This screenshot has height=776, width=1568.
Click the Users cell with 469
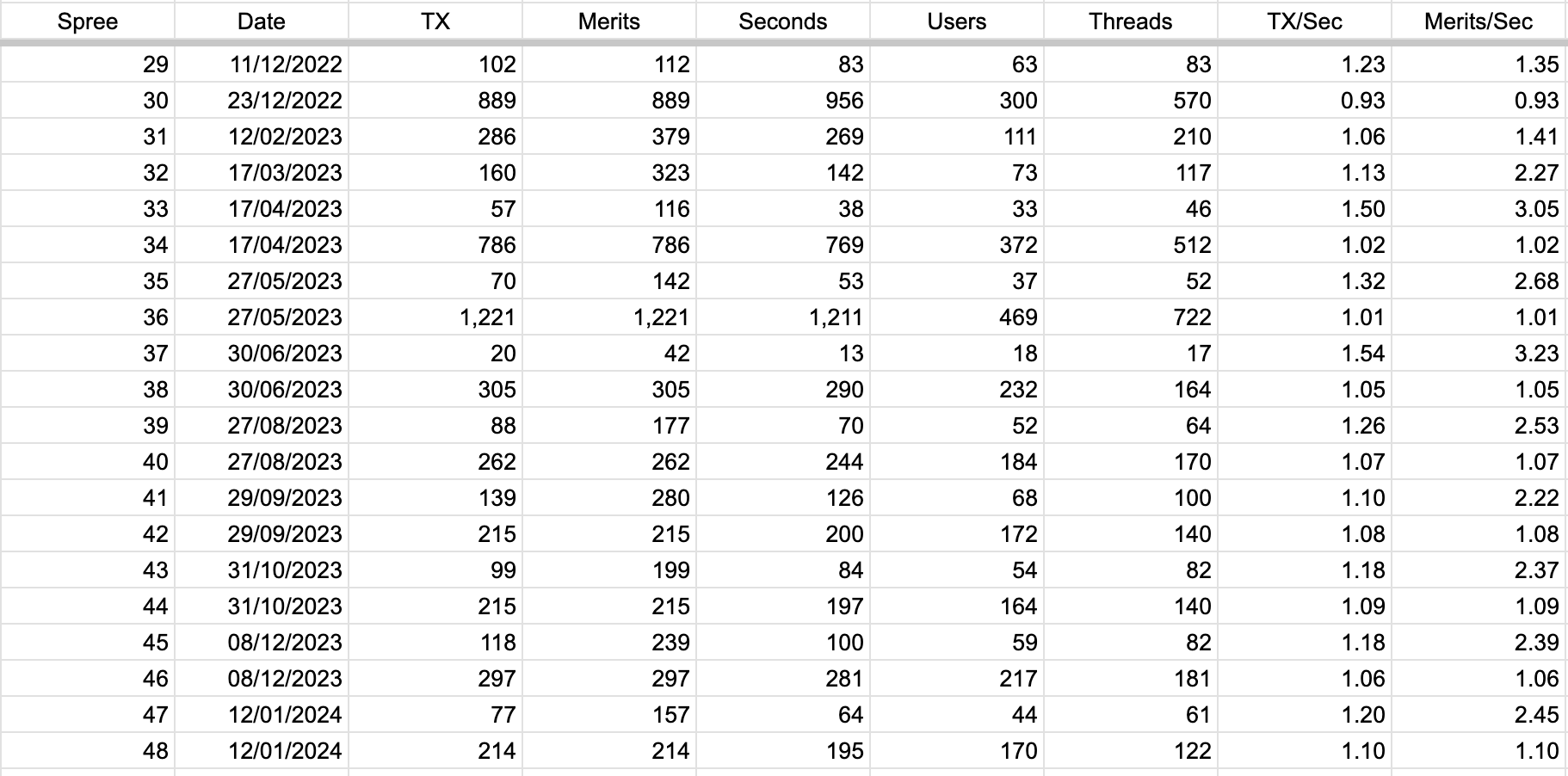[957, 317]
